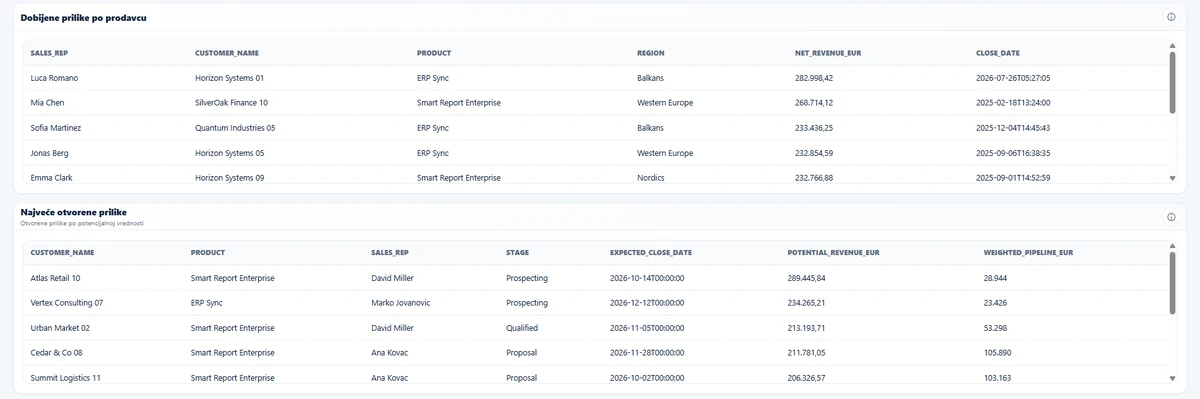Click expected close date 2026-10-14T00:00:00
The image size is (1200, 399).
(x=647, y=278)
